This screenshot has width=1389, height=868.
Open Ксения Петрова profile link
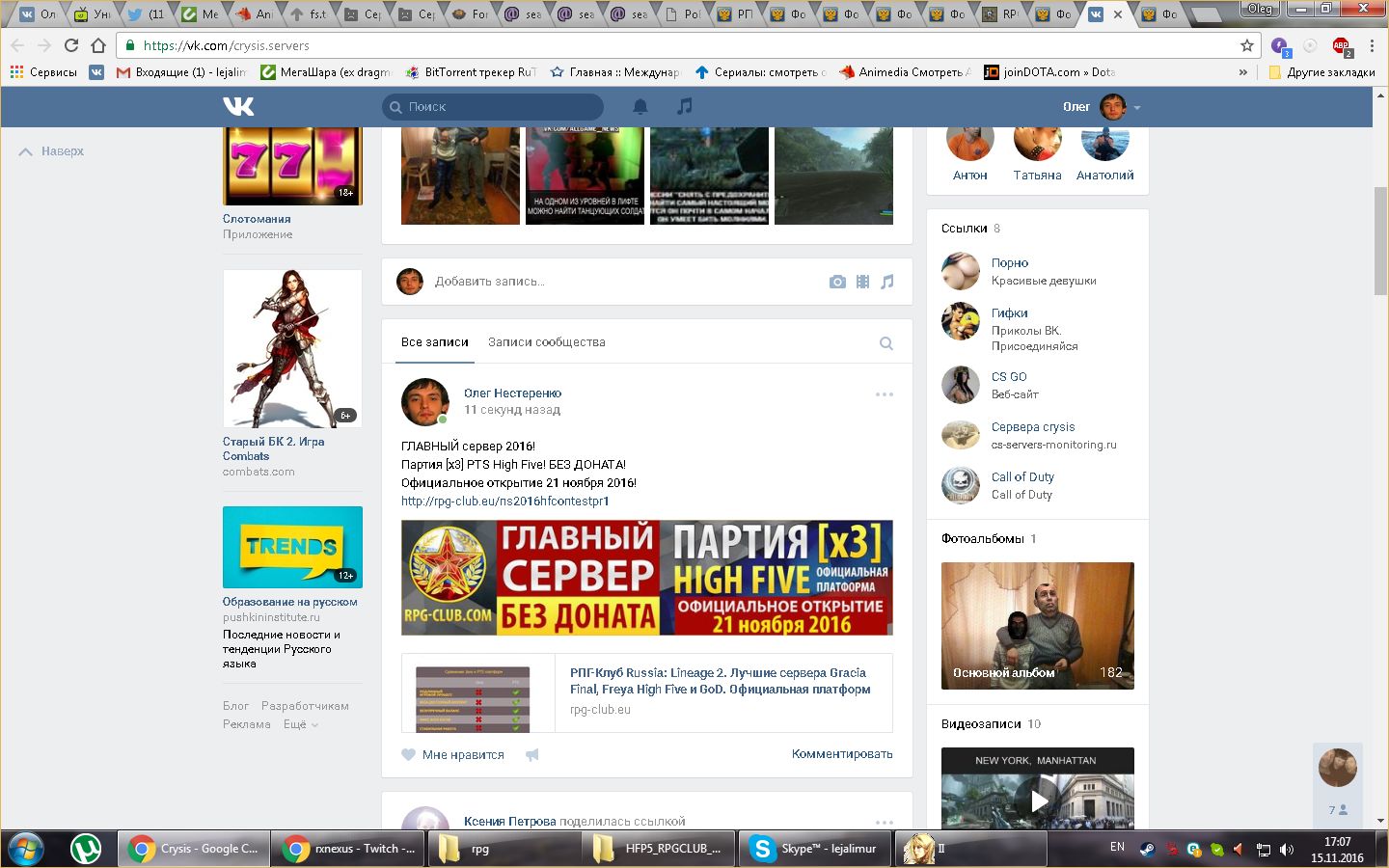[509, 822]
